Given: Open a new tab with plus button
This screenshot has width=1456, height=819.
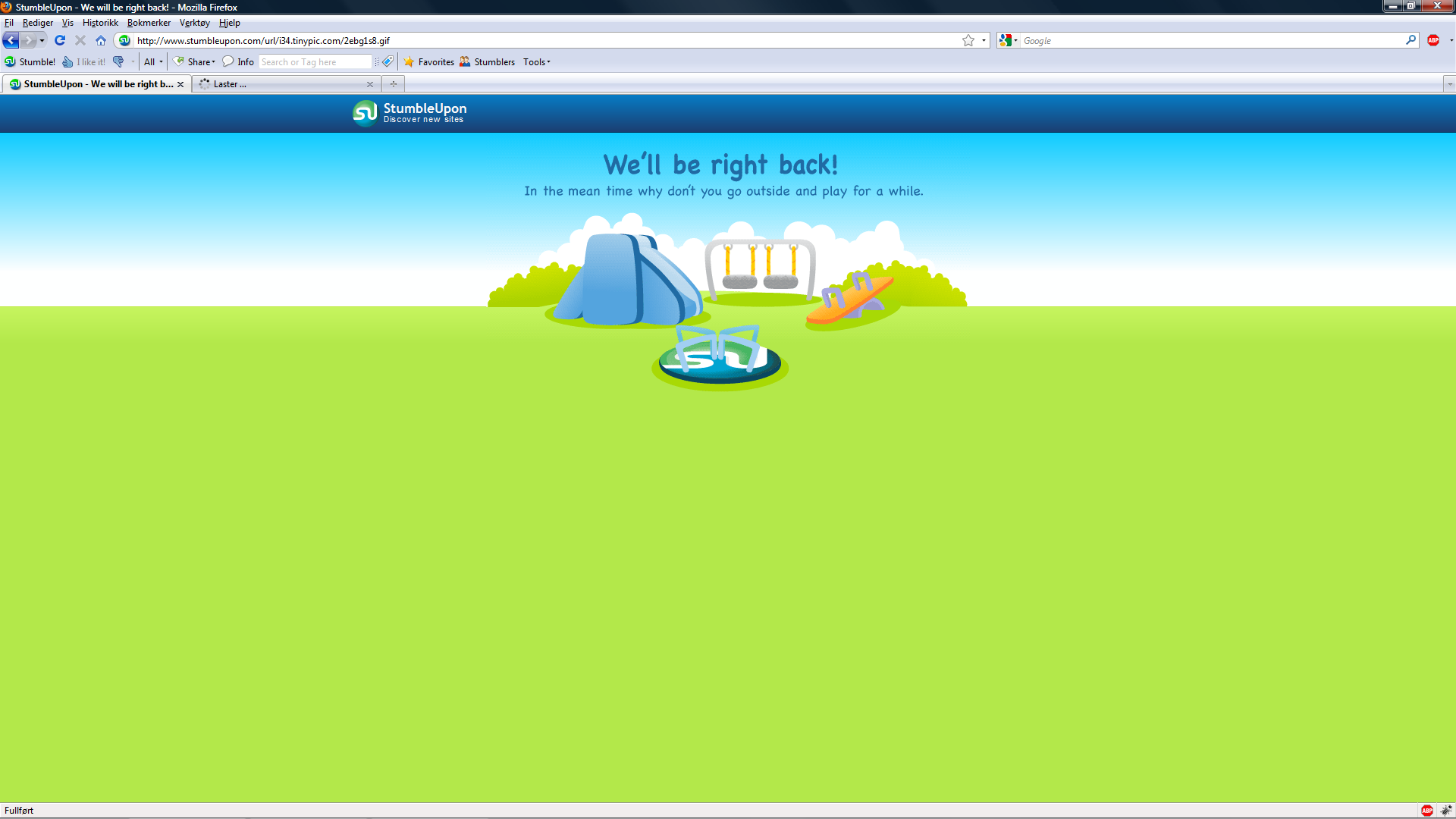Looking at the screenshot, I should 394,84.
